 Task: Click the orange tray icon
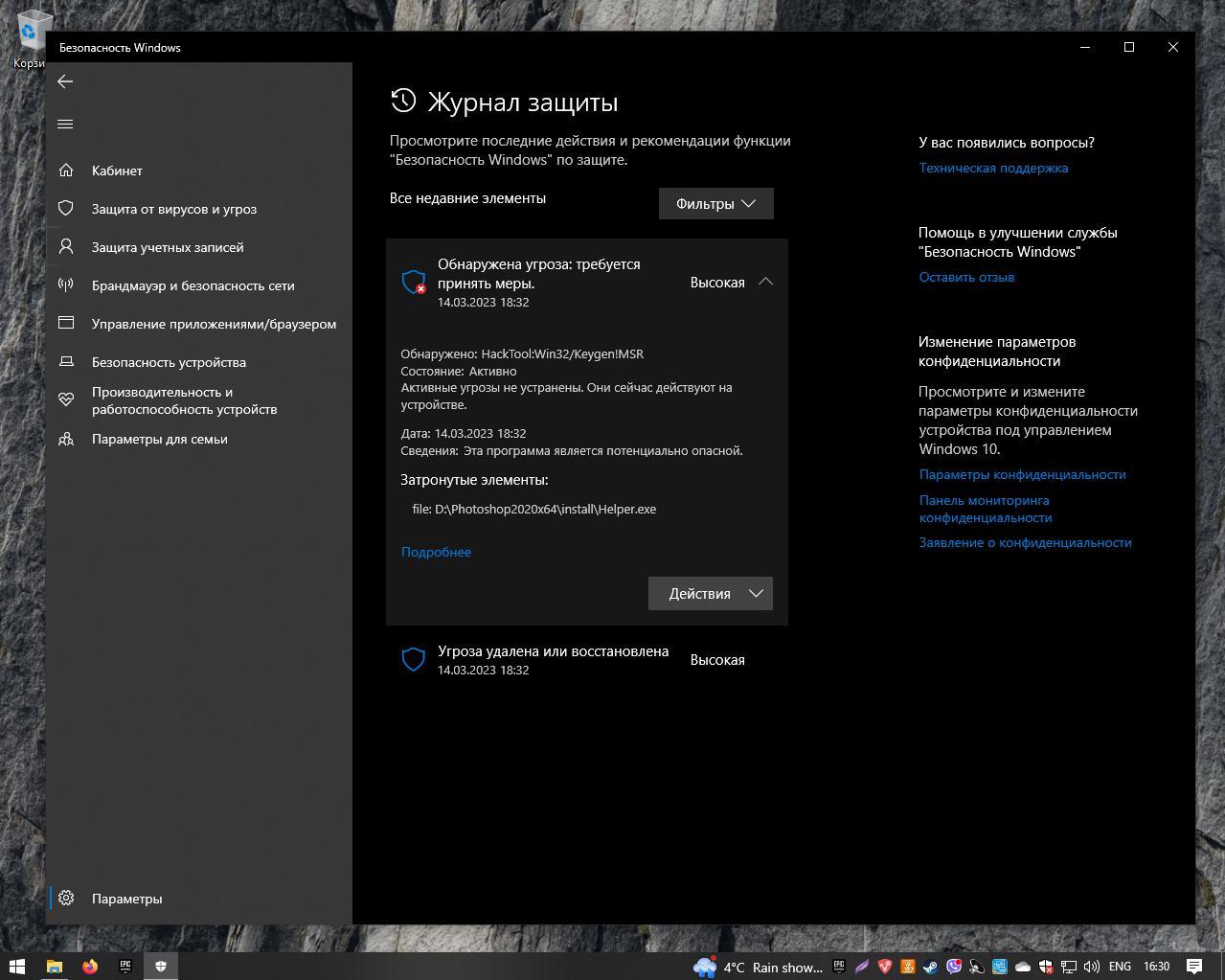(x=908, y=967)
